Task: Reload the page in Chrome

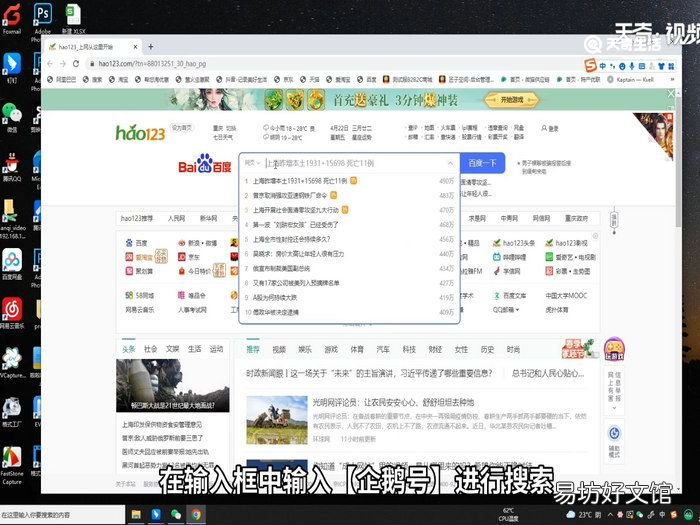Action: 76,64
